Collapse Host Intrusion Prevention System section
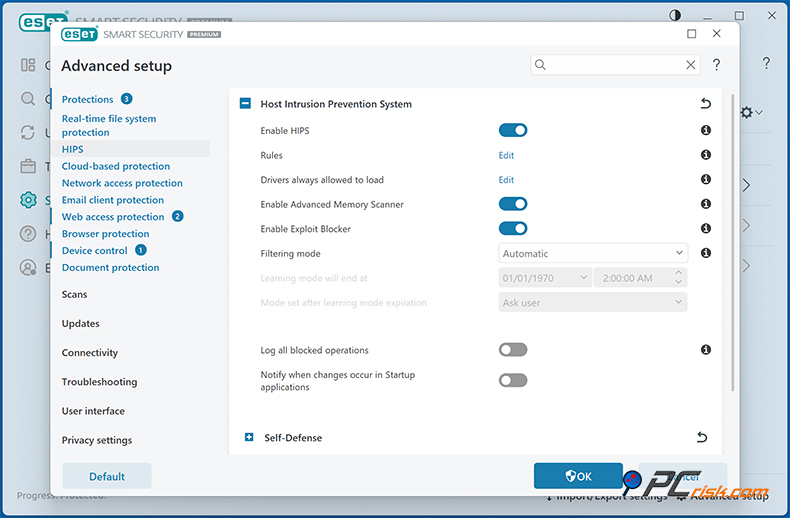The width and height of the screenshot is (790, 518). coord(245,104)
